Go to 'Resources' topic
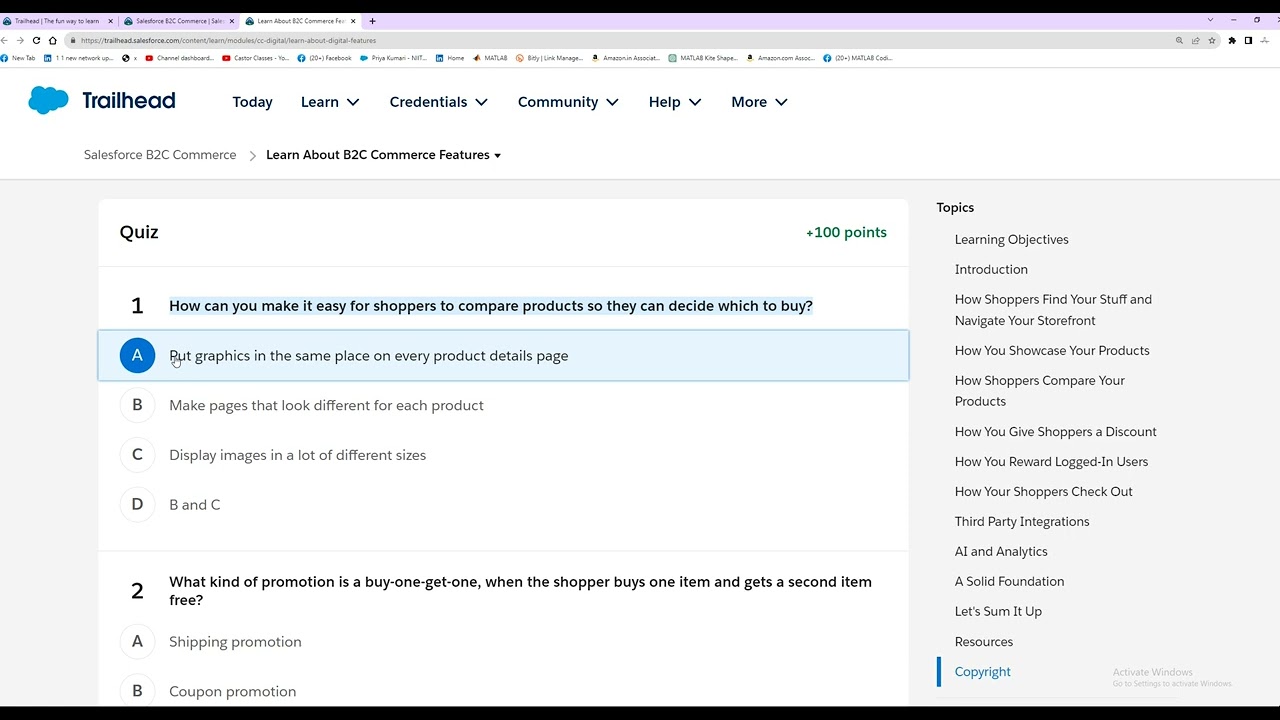Image resolution: width=1280 pixels, height=720 pixels. click(984, 641)
